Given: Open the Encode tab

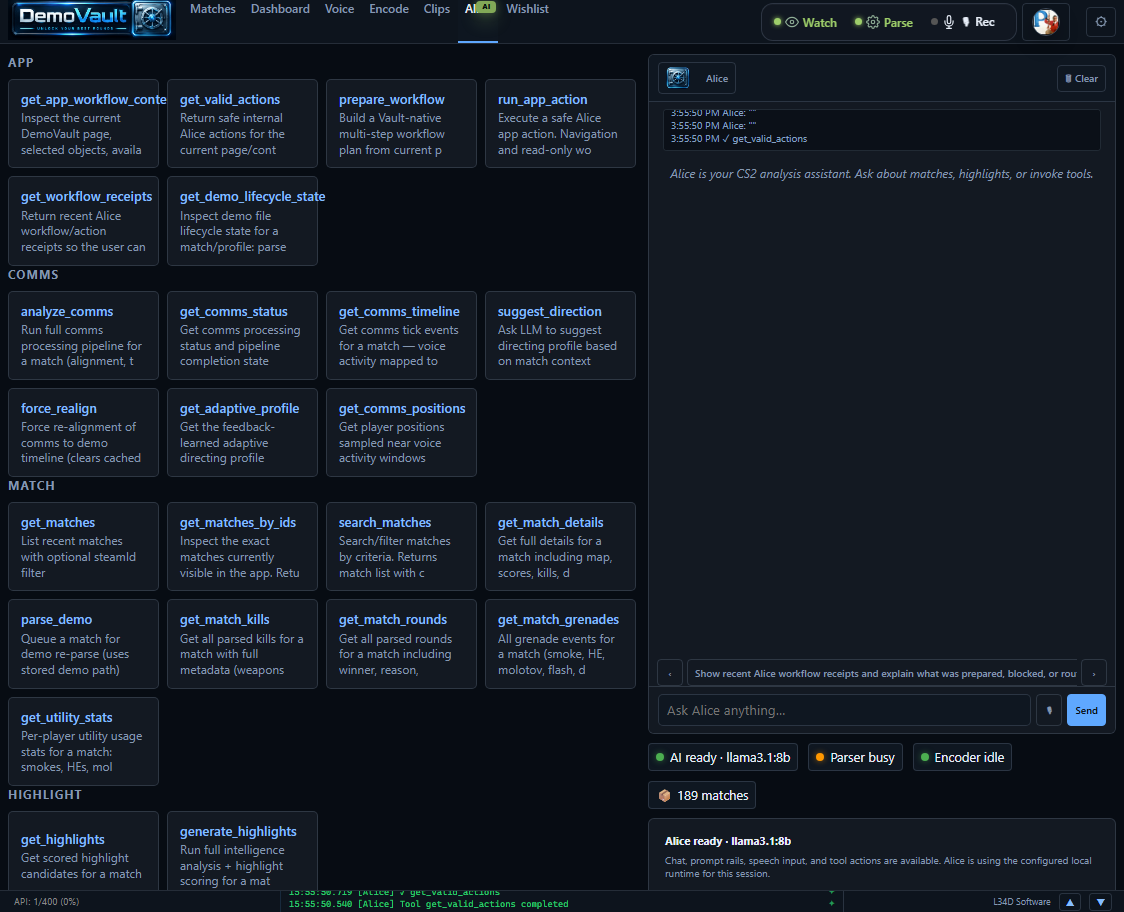Looking at the screenshot, I should tap(389, 9).
